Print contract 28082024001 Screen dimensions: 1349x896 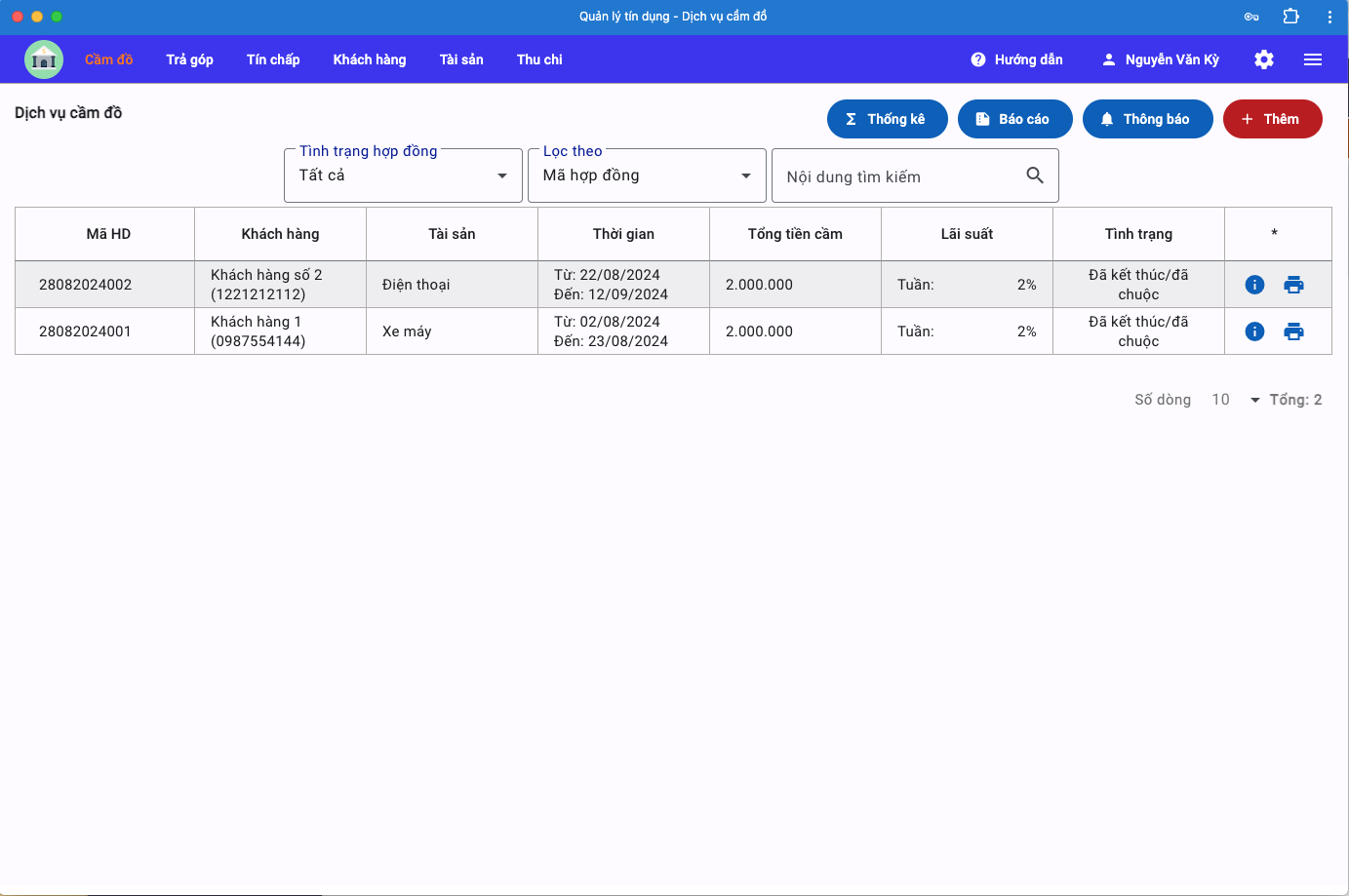[x=1294, y=331]
